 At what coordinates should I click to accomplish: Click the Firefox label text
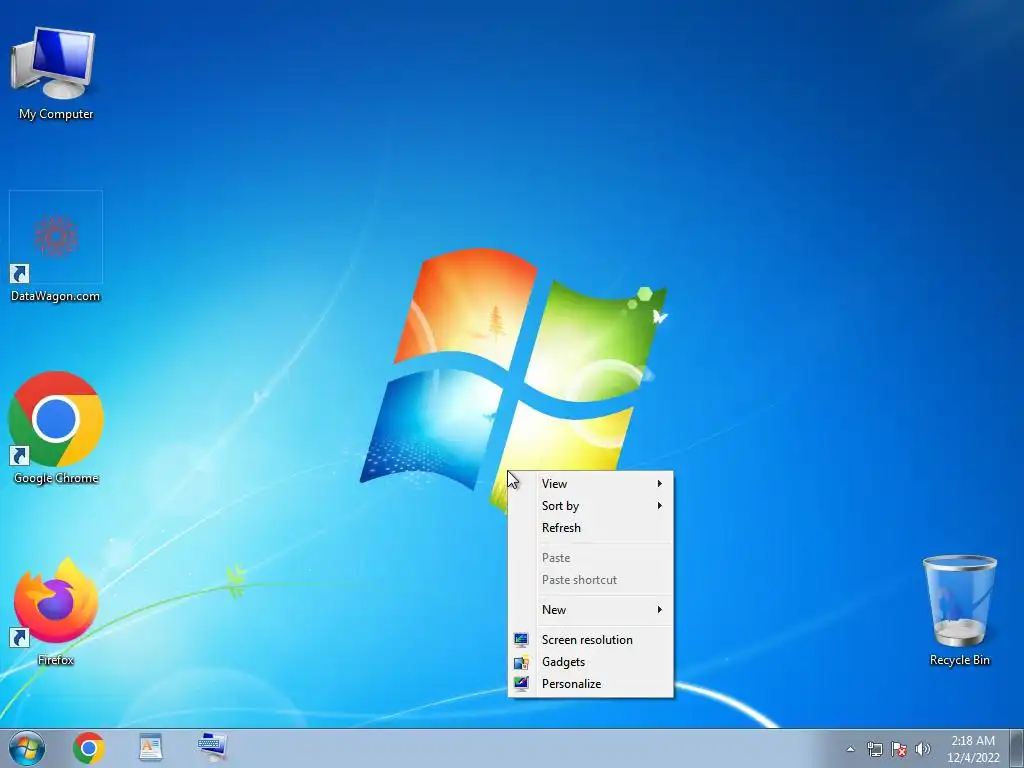point(56,660)
